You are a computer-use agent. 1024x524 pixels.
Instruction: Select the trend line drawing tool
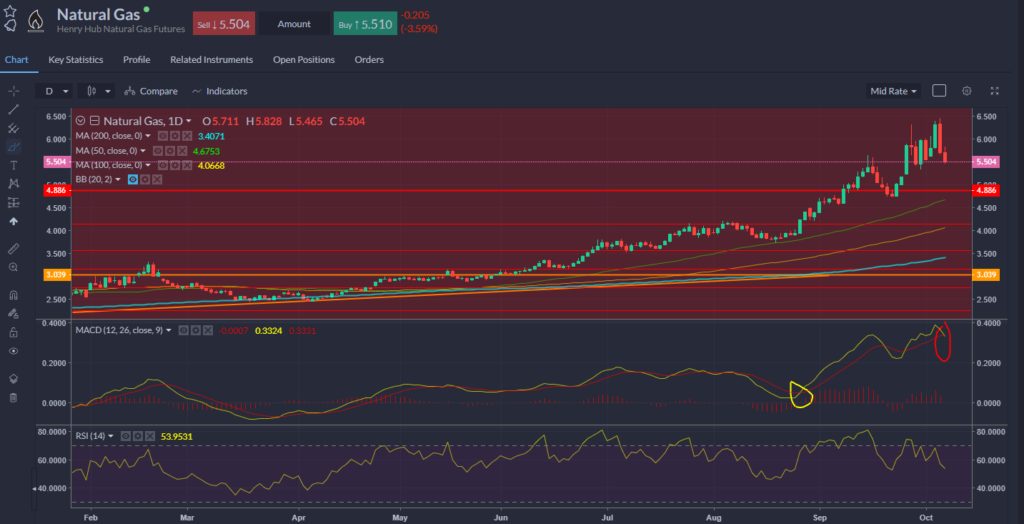point(14,108)
